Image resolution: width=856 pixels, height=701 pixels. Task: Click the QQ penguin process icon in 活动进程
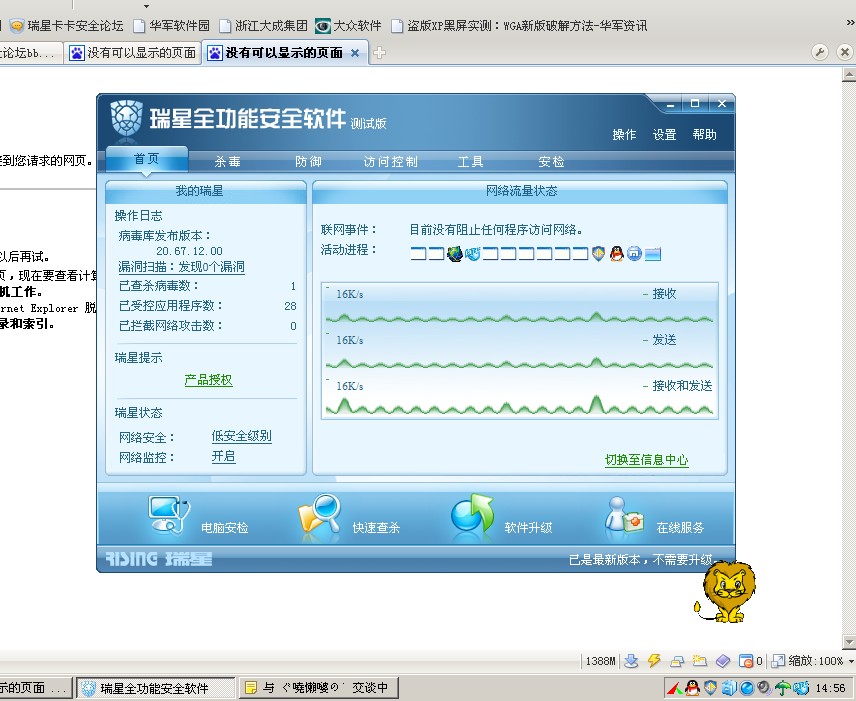pyautogui.click(x=616, y=253)
